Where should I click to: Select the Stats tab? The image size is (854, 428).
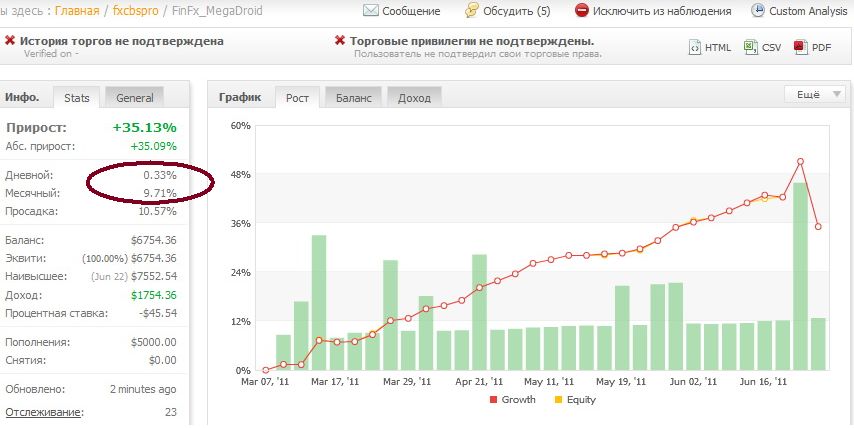77,98
